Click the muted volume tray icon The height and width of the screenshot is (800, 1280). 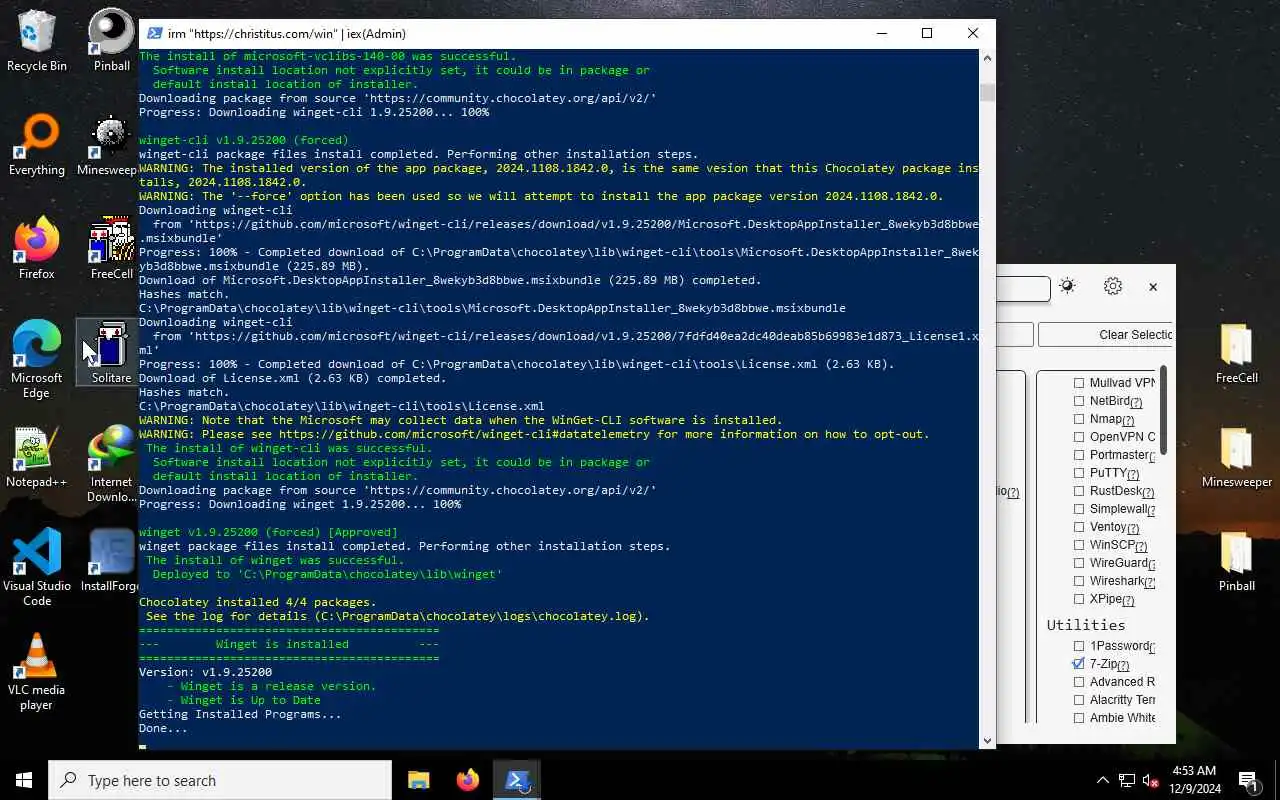pos(1150,780)
